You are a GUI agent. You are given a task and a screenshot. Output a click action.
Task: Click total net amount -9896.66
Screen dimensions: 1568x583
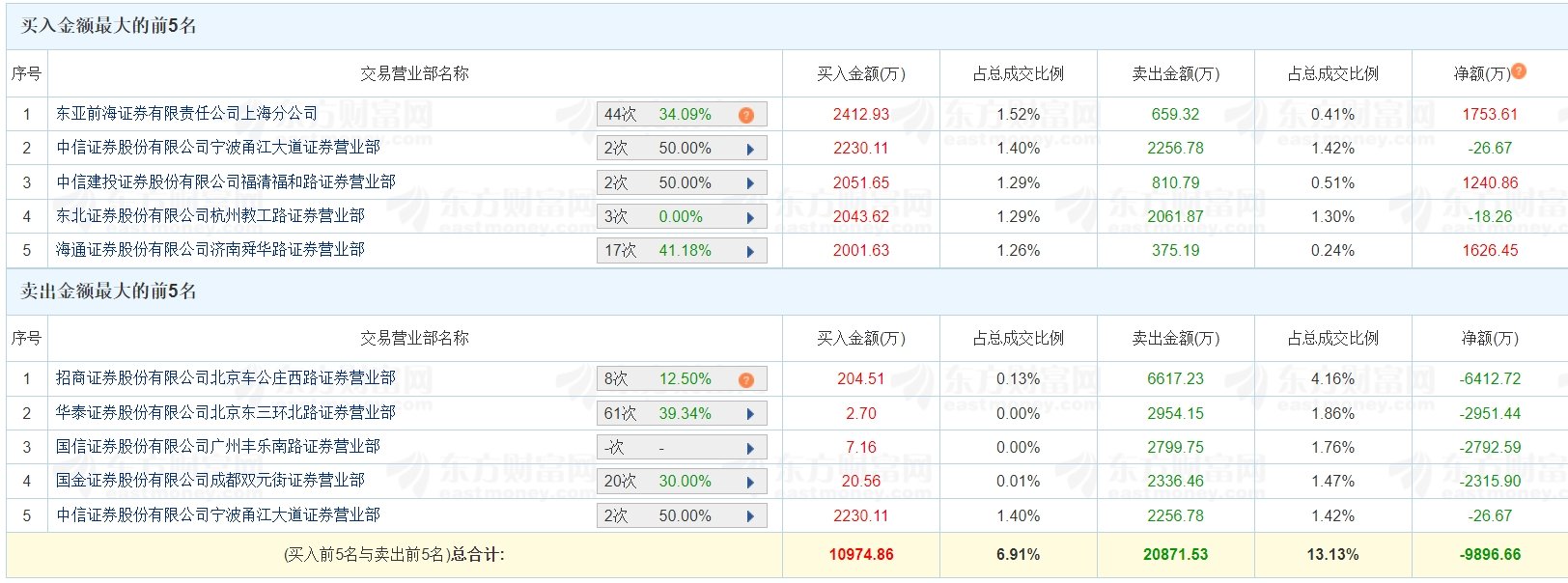click(1490, 554)
